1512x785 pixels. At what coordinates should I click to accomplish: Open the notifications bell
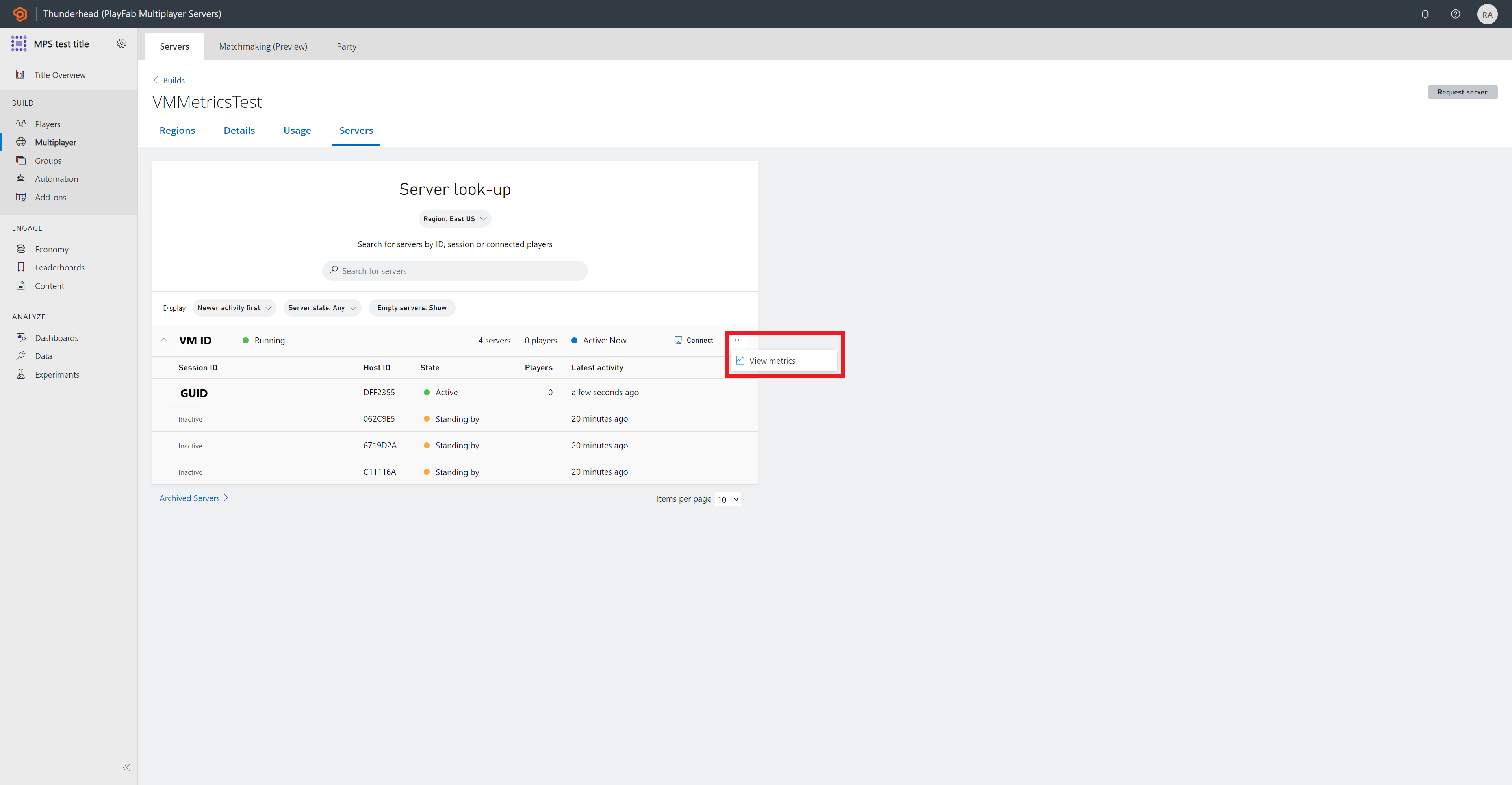point(1425,14)
